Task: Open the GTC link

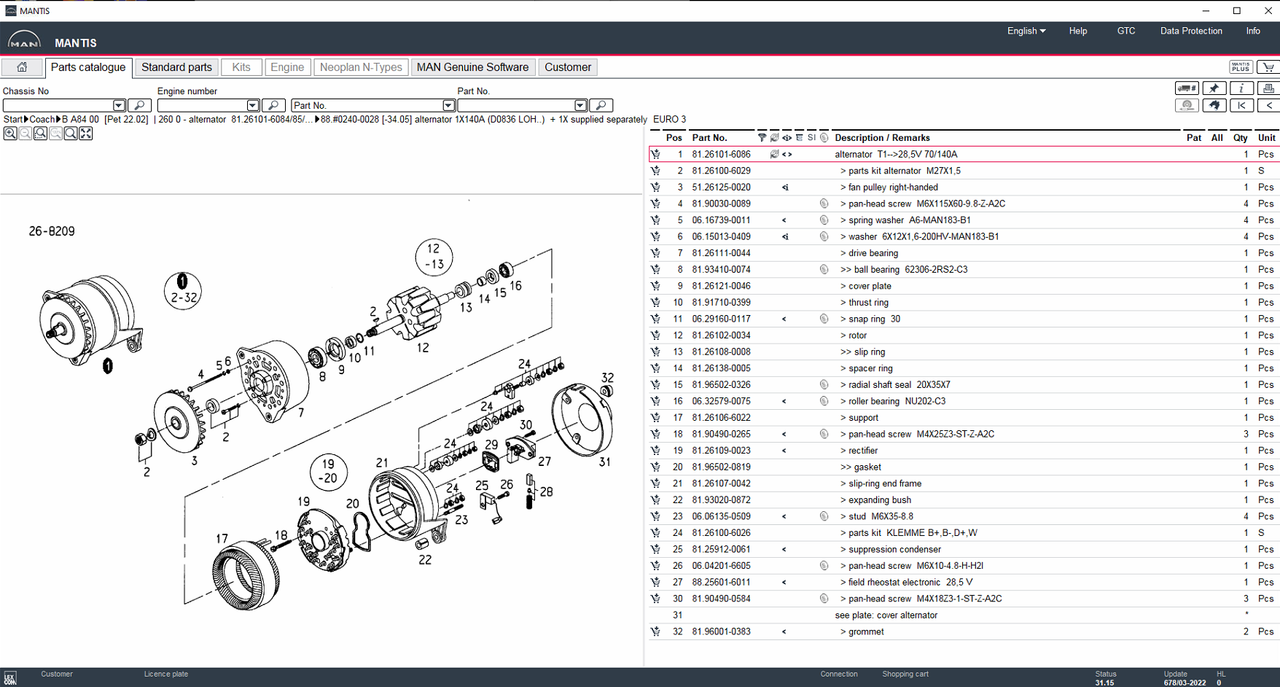Action: click(x=1126, y=31)
